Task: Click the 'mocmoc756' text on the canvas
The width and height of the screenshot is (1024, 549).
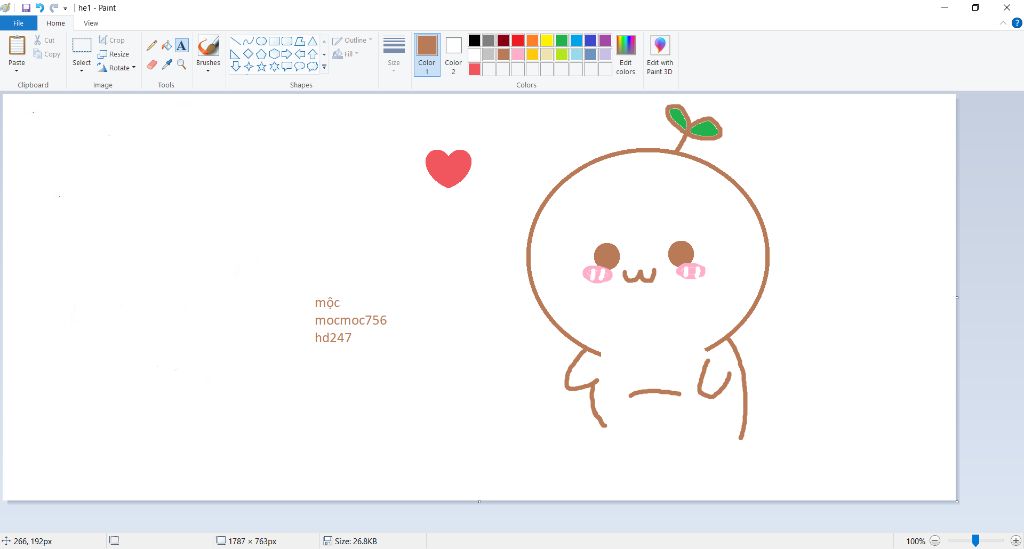Action: pyautogui.click(x=351, y=320)
